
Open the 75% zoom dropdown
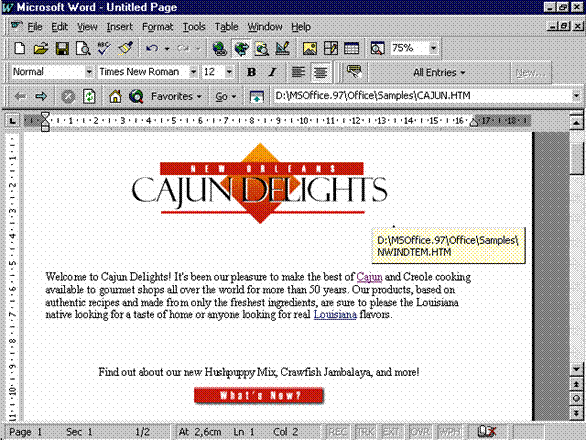(x=433, y=48)
